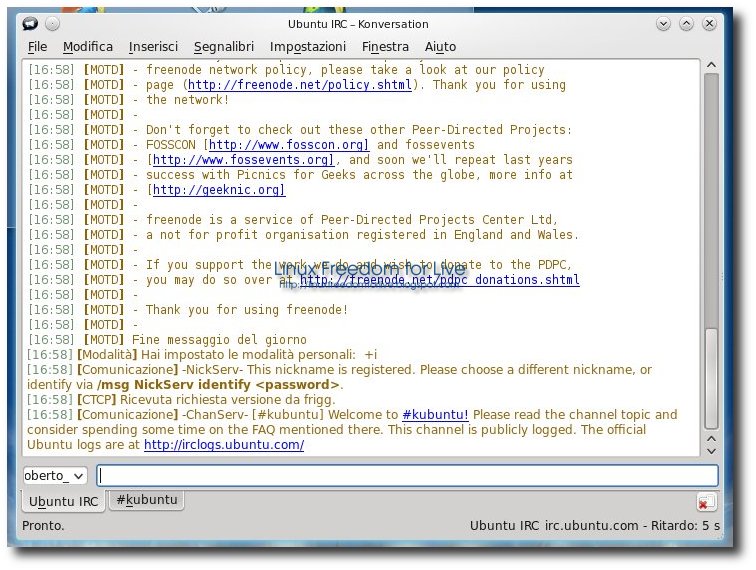
Task: Click the 'Ritardo: 5 s' lag status text
Action: (685, 526)
